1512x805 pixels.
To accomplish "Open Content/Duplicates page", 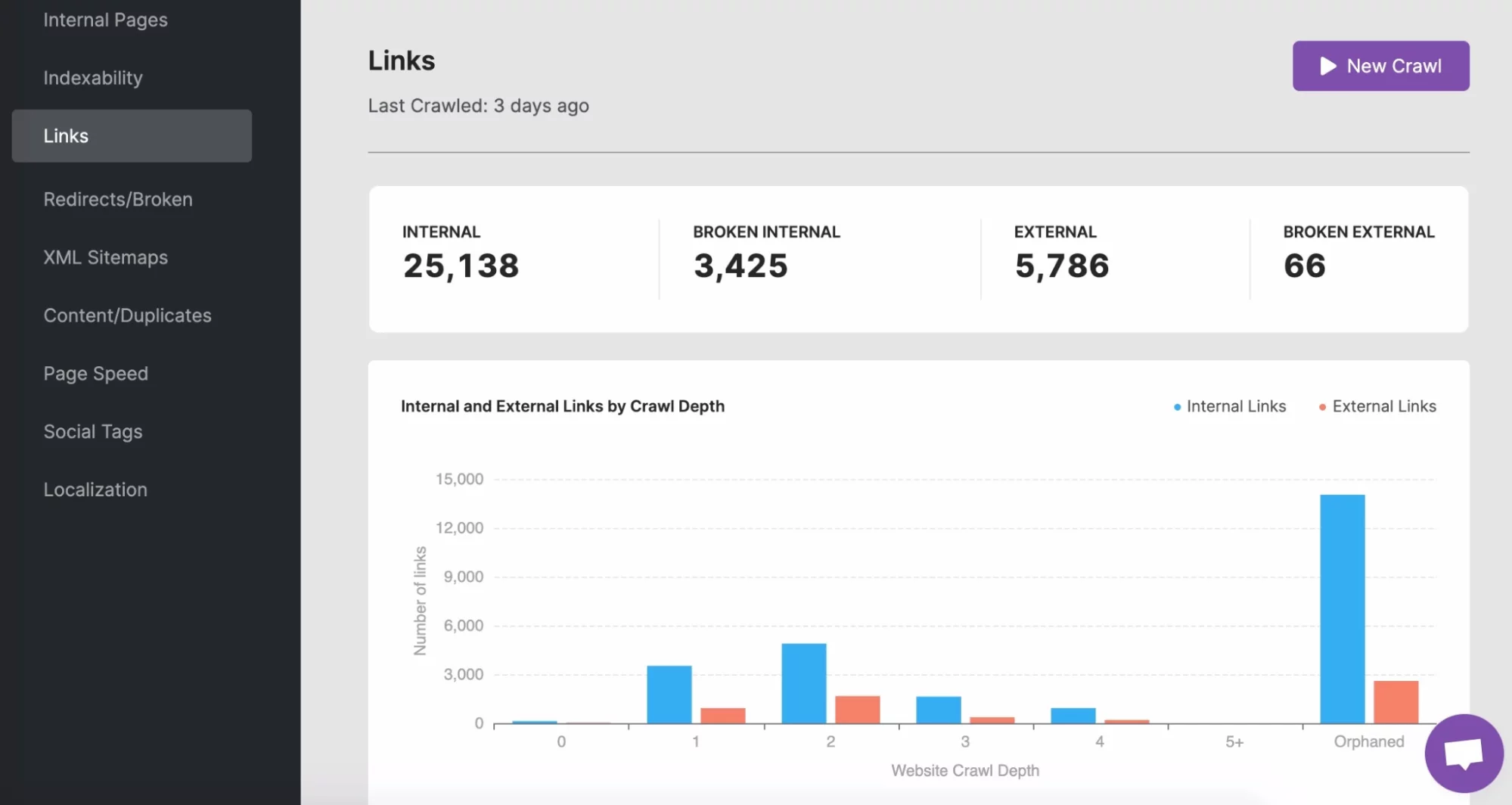I will click(x=127, y=315).
